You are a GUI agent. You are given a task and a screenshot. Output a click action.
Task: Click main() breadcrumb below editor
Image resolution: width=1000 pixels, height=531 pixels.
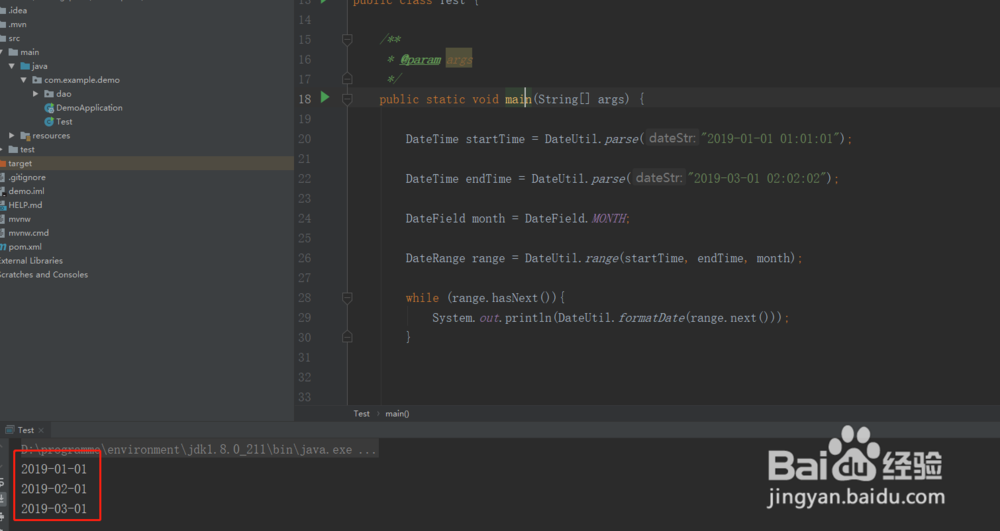(x=397, y=414)
